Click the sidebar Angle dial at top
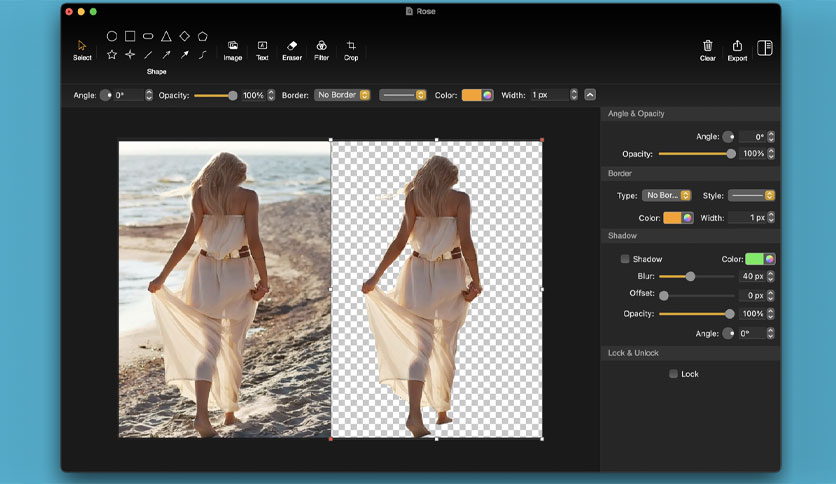The image size is (836, 484). point(728,137)
